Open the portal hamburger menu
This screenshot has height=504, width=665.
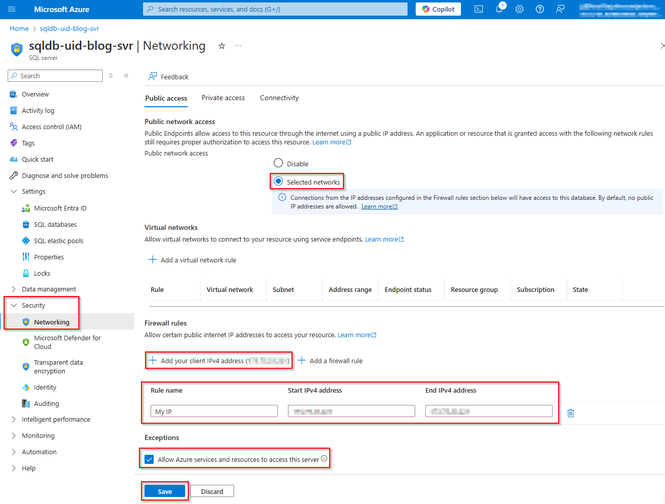[x=12, y=9]
